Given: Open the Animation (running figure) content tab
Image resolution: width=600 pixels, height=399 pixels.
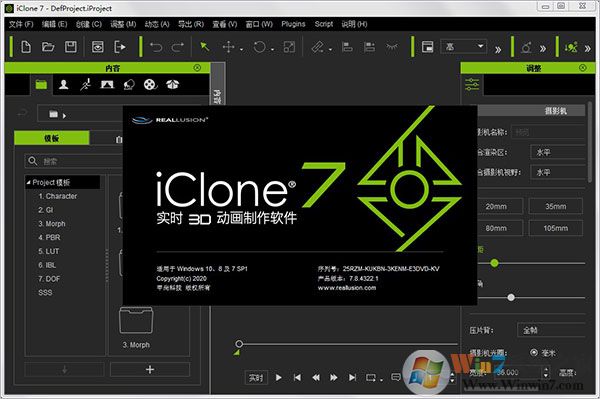Looking at the screenshot, I should coord(85,85).
